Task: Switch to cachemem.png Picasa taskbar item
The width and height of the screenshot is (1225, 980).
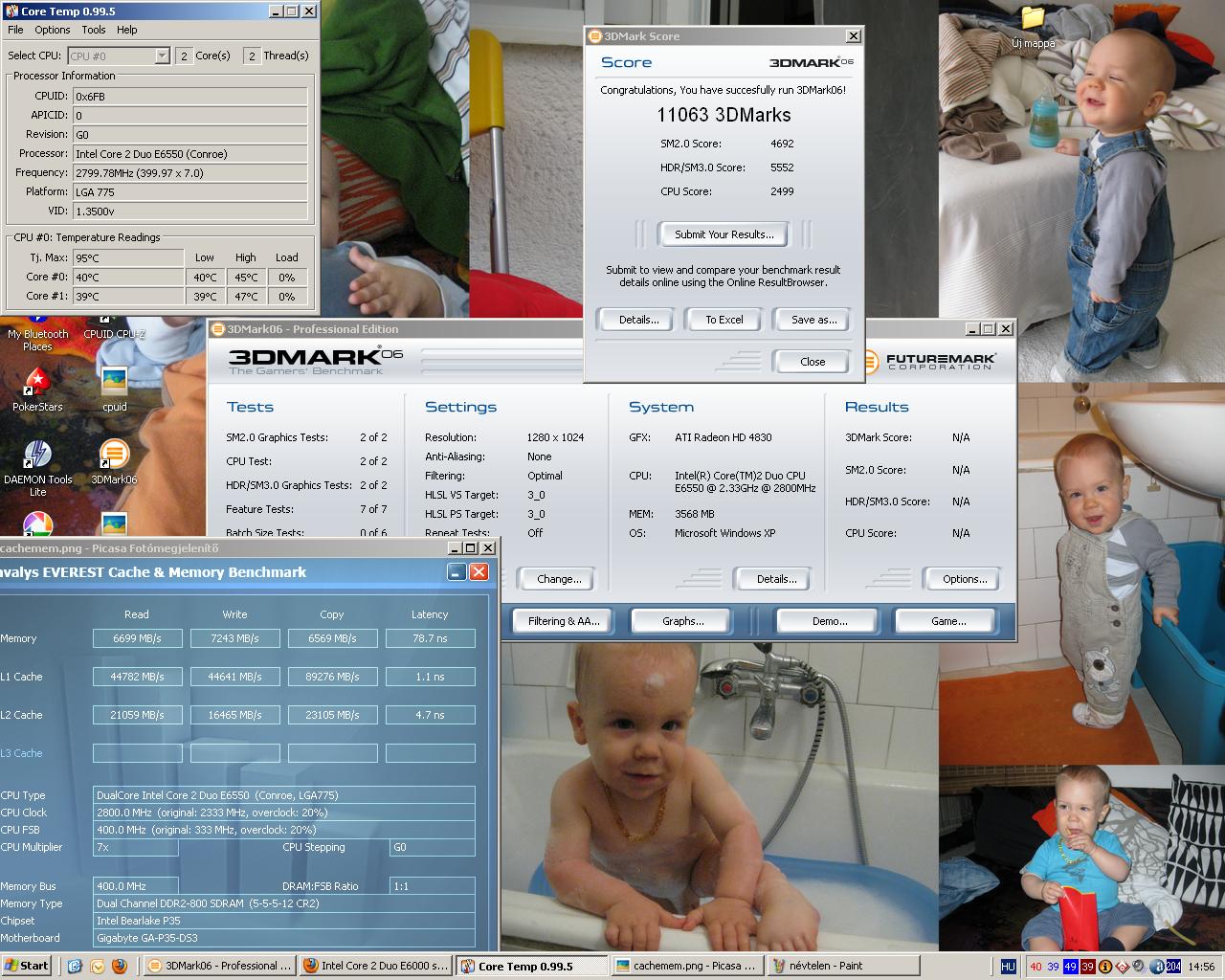Action: point(687,966)
